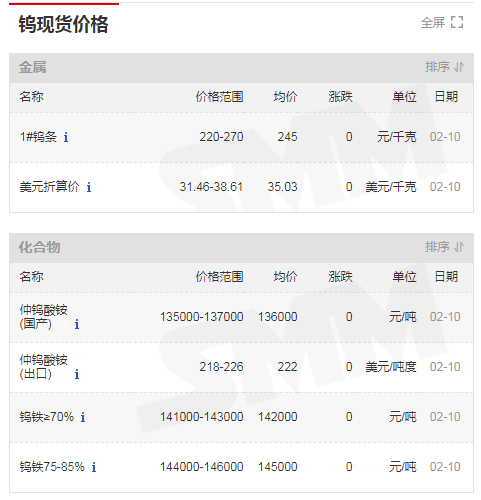Click the fullscreen icon next to 全屏
This screenshot has width=481, height=500.
pos(457,23)
